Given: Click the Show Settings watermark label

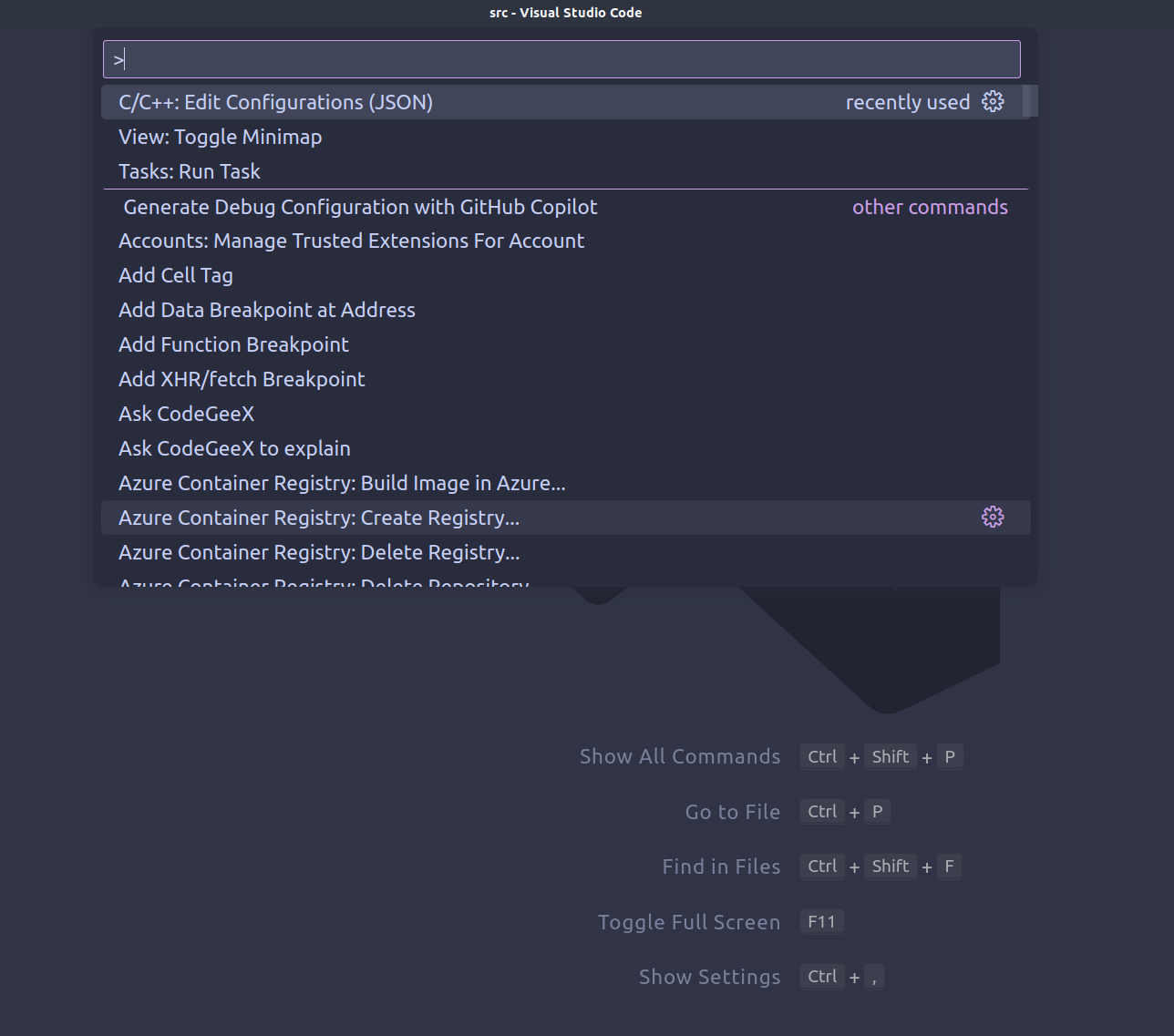Looking at the screenshot, I should point(709,977).
